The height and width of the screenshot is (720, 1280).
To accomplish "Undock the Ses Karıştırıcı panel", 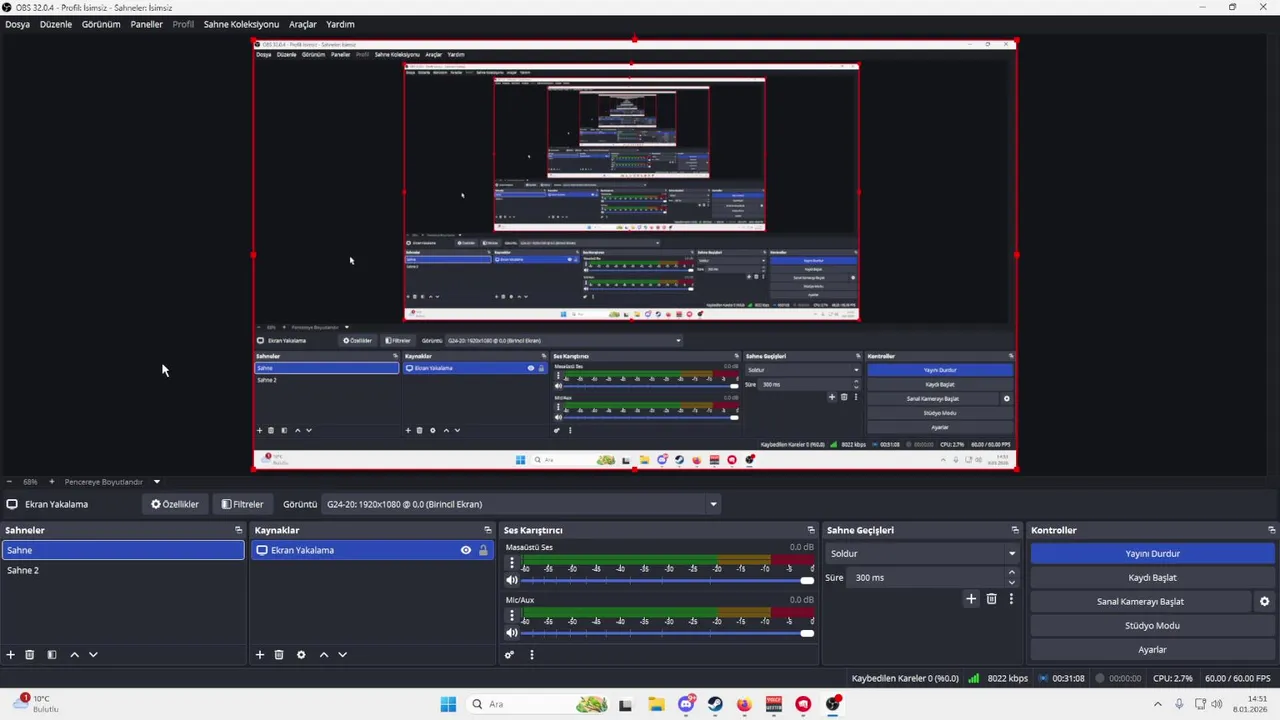I will (x=811, y=530).
